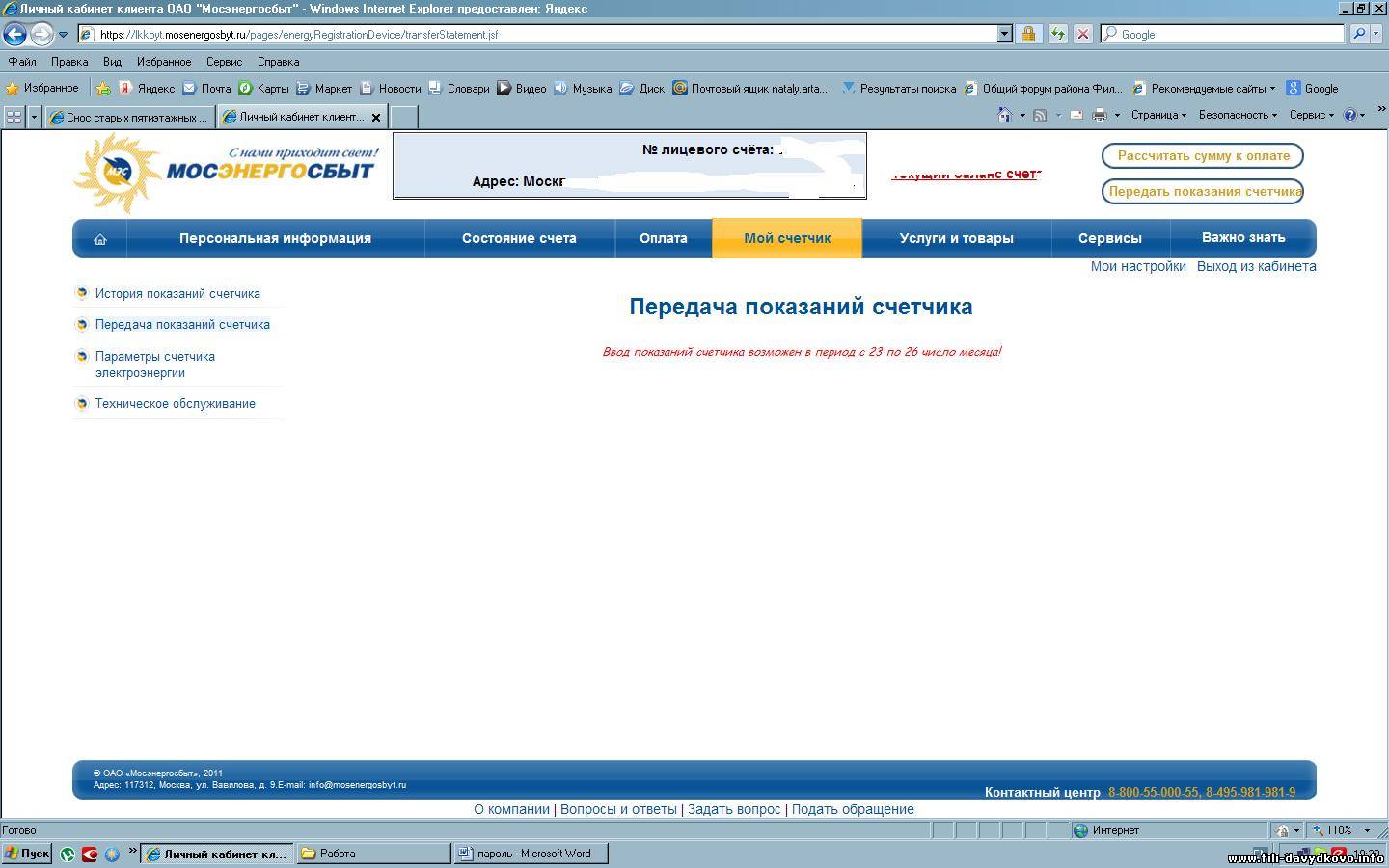Open the security lock icon in the address bar

1028,35
